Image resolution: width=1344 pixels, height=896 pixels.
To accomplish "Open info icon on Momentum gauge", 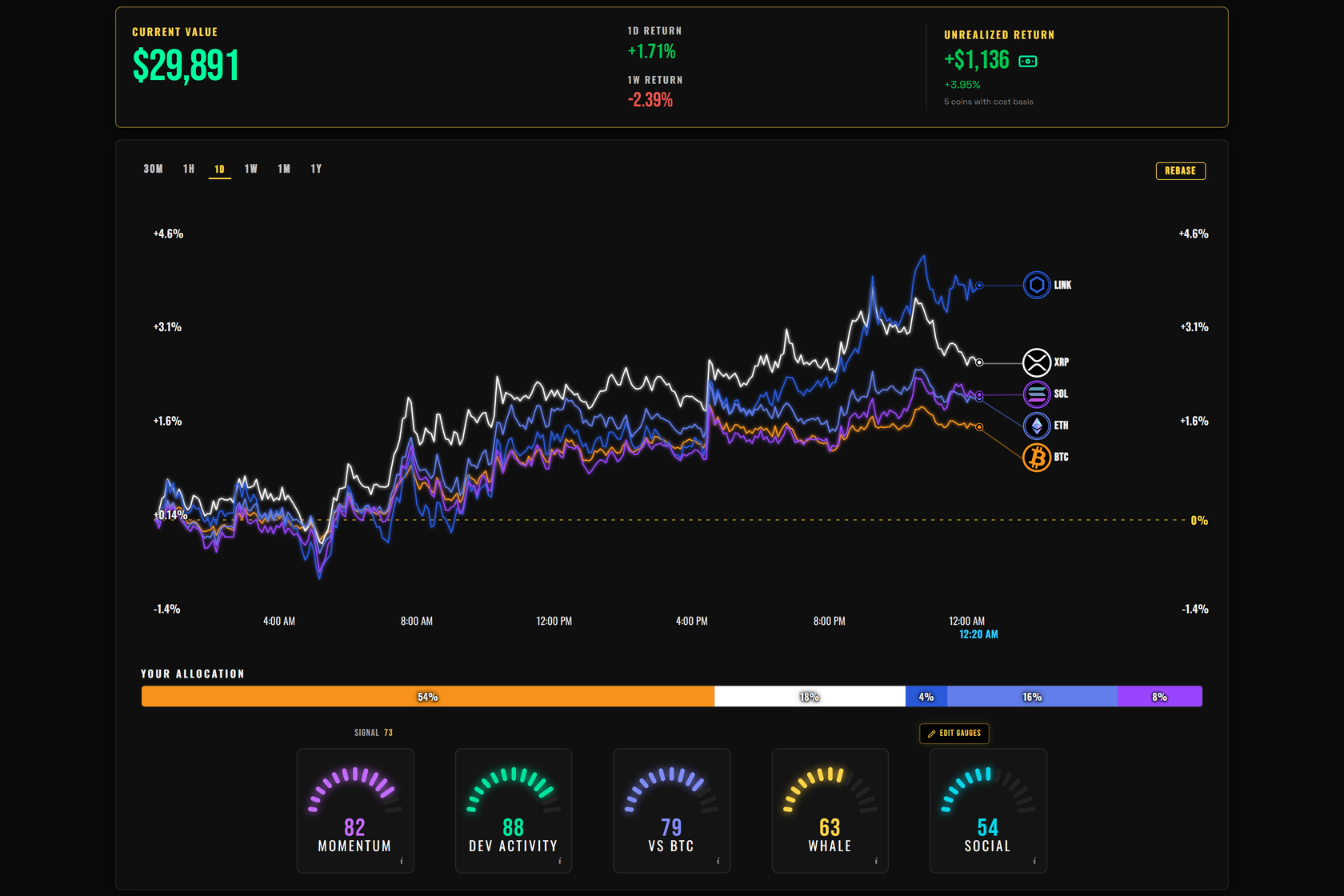I will 402,861.
